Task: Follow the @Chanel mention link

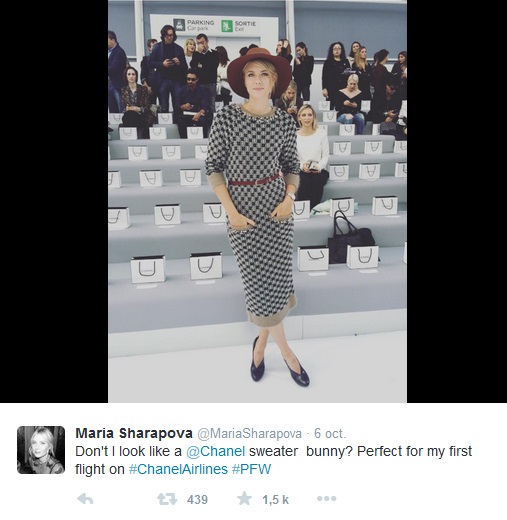Action: [x=216, y=451]
